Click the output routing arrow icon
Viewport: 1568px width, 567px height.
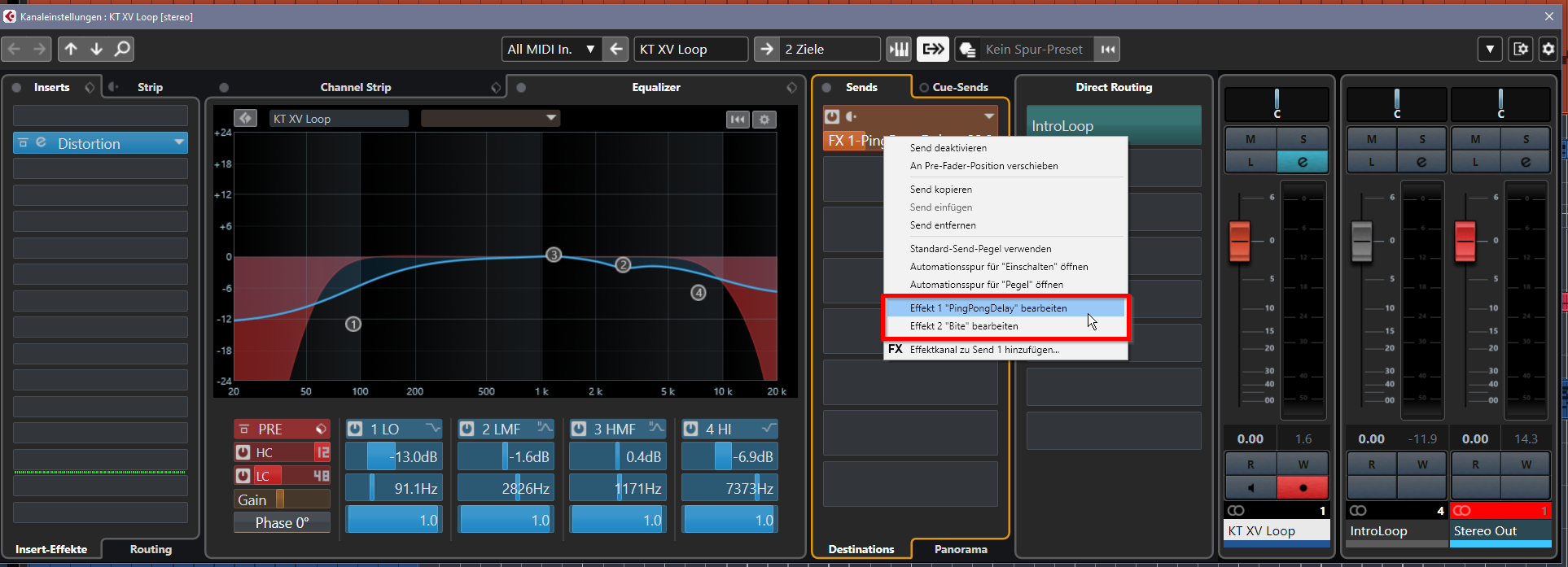click(x=933, y=49)
